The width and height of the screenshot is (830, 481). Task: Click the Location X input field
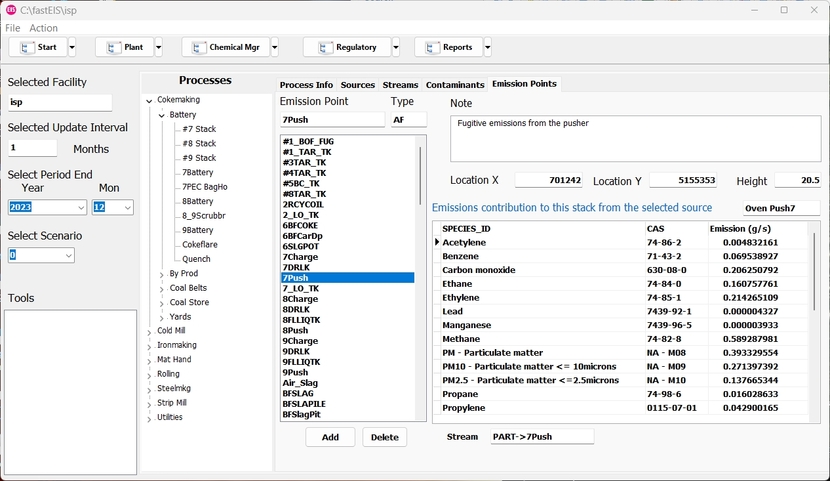pos(548,181)
